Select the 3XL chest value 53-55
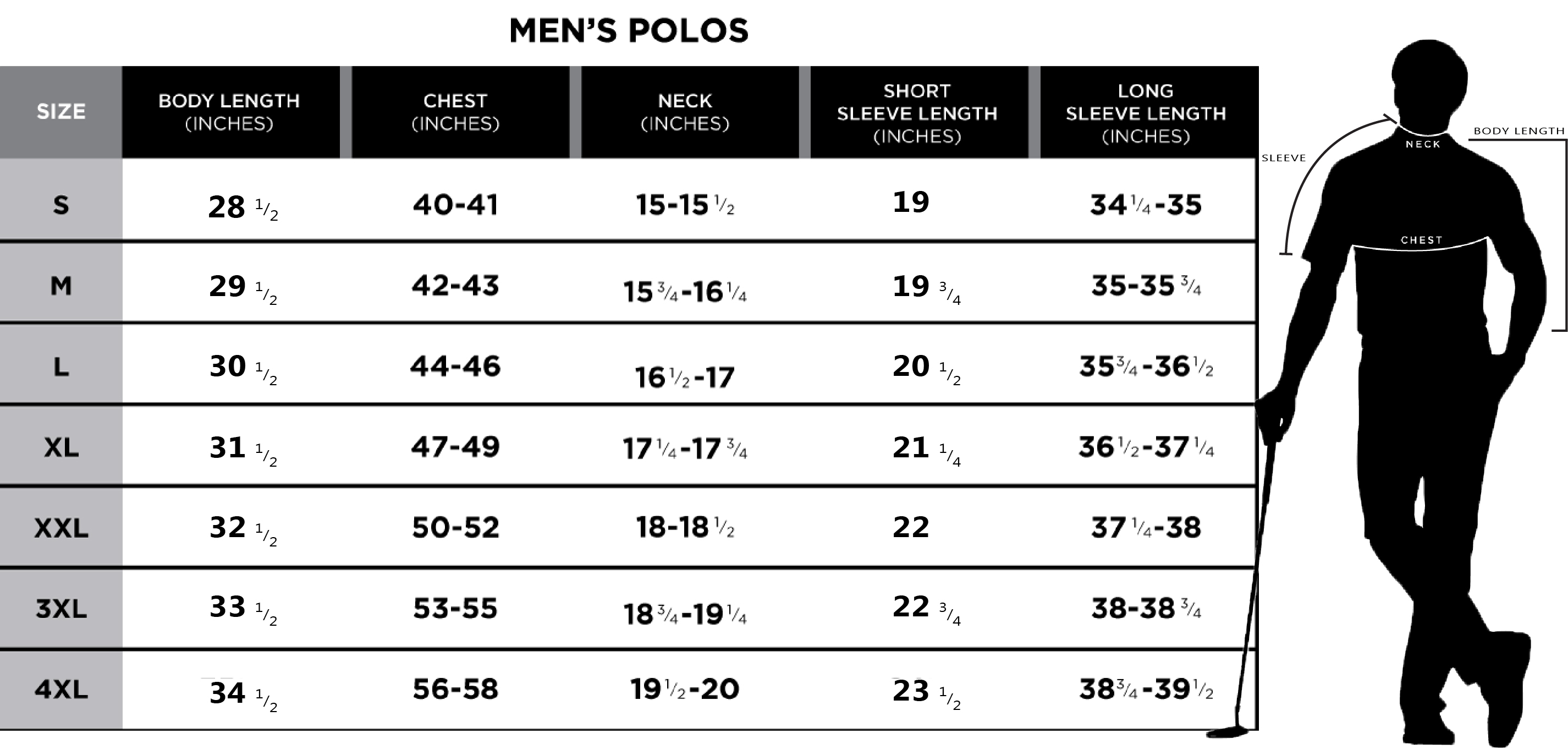This screenshot has width=1568, height=749. click(x=455, y=608)
